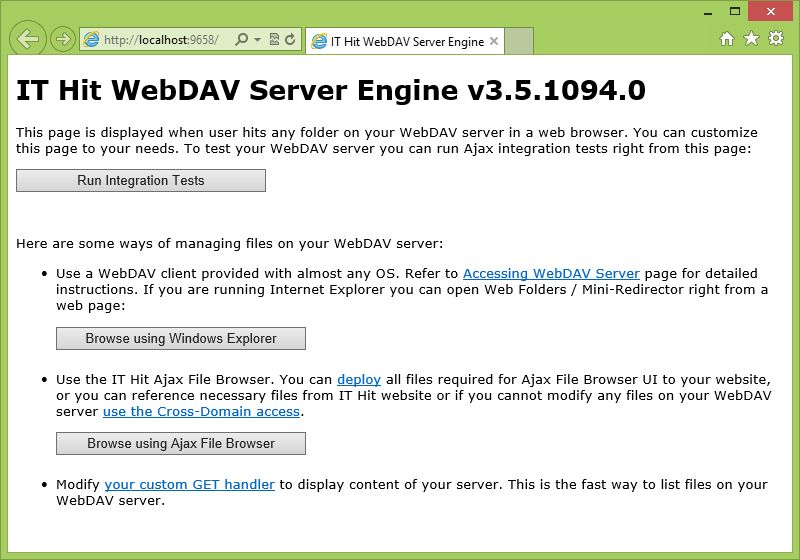This screenshot has height=560, width=800.
Task: Open the Accessing WebDAV Server link
Action: [x=551, y=274]
